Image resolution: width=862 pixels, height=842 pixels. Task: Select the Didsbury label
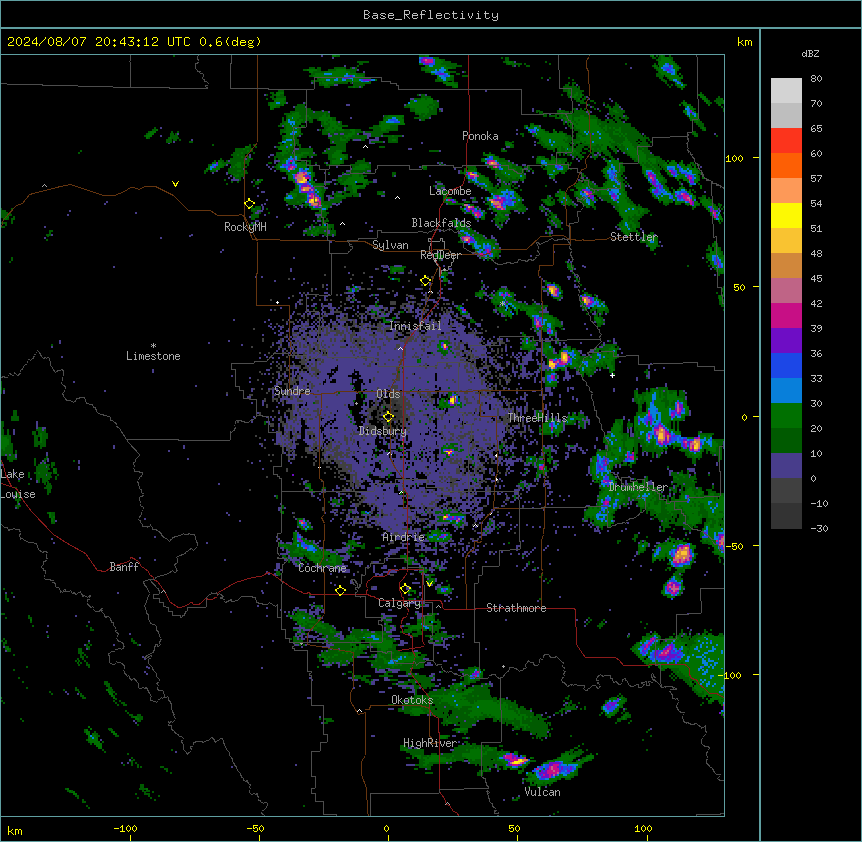click(x=383, y=431)
